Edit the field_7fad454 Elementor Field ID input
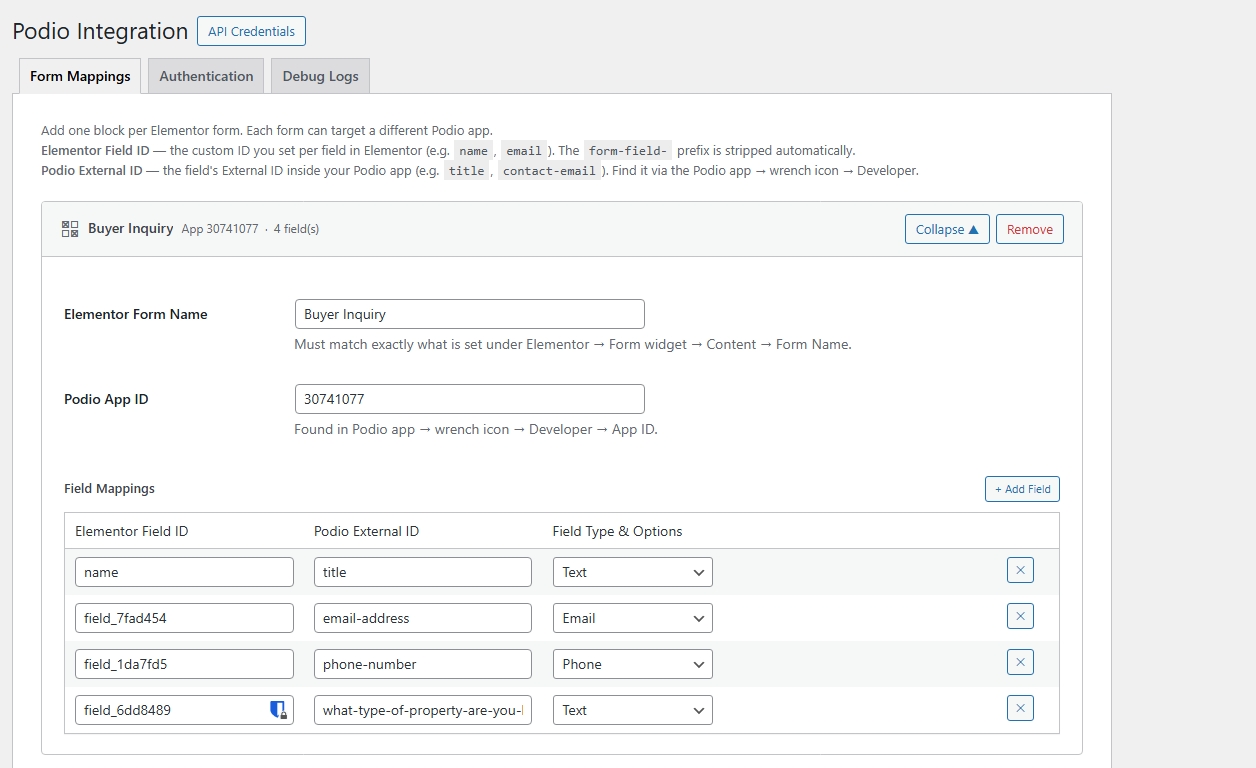 (x=184, y=618)
